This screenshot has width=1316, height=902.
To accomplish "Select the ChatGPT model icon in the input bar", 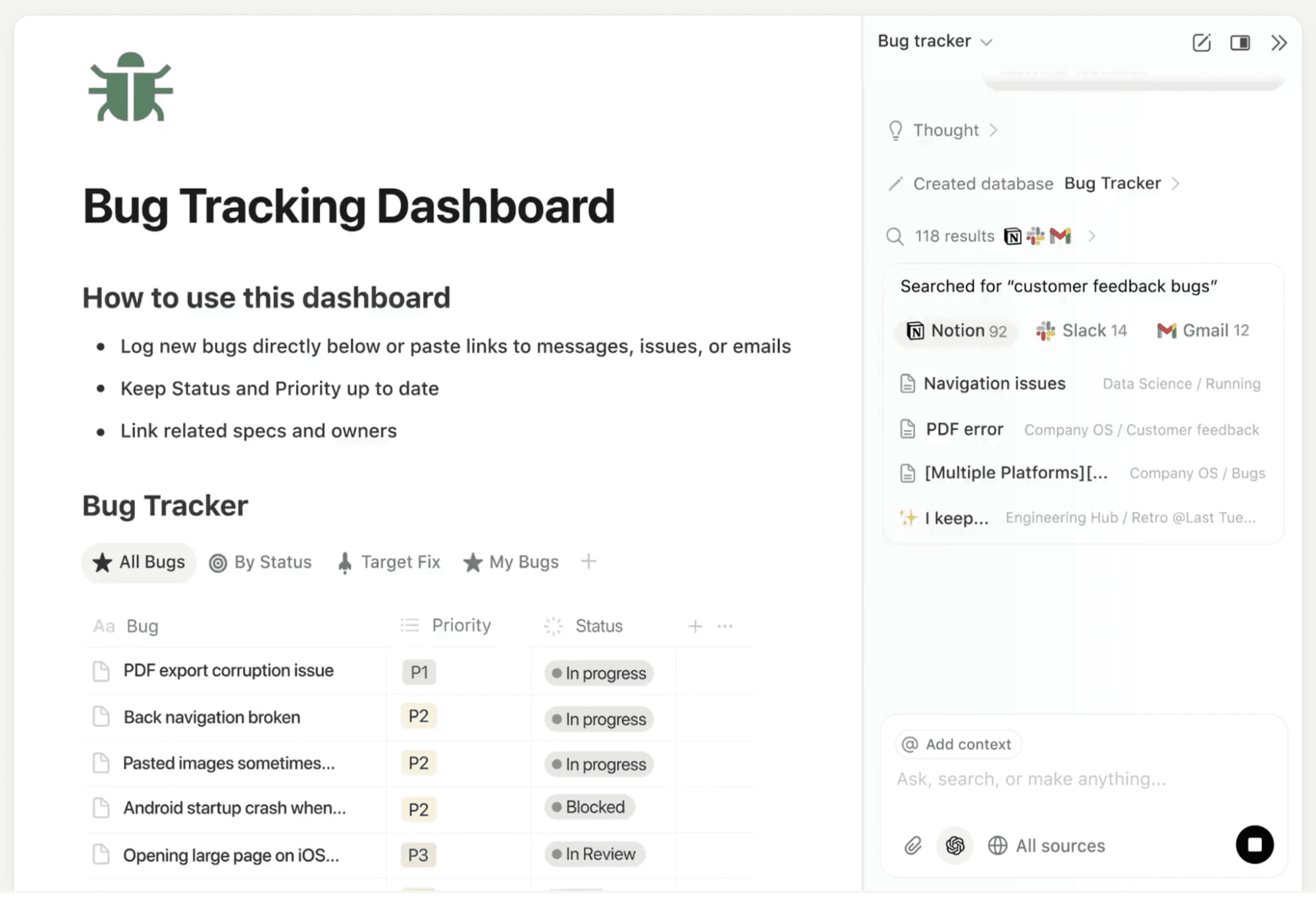I will click(955, 845).
